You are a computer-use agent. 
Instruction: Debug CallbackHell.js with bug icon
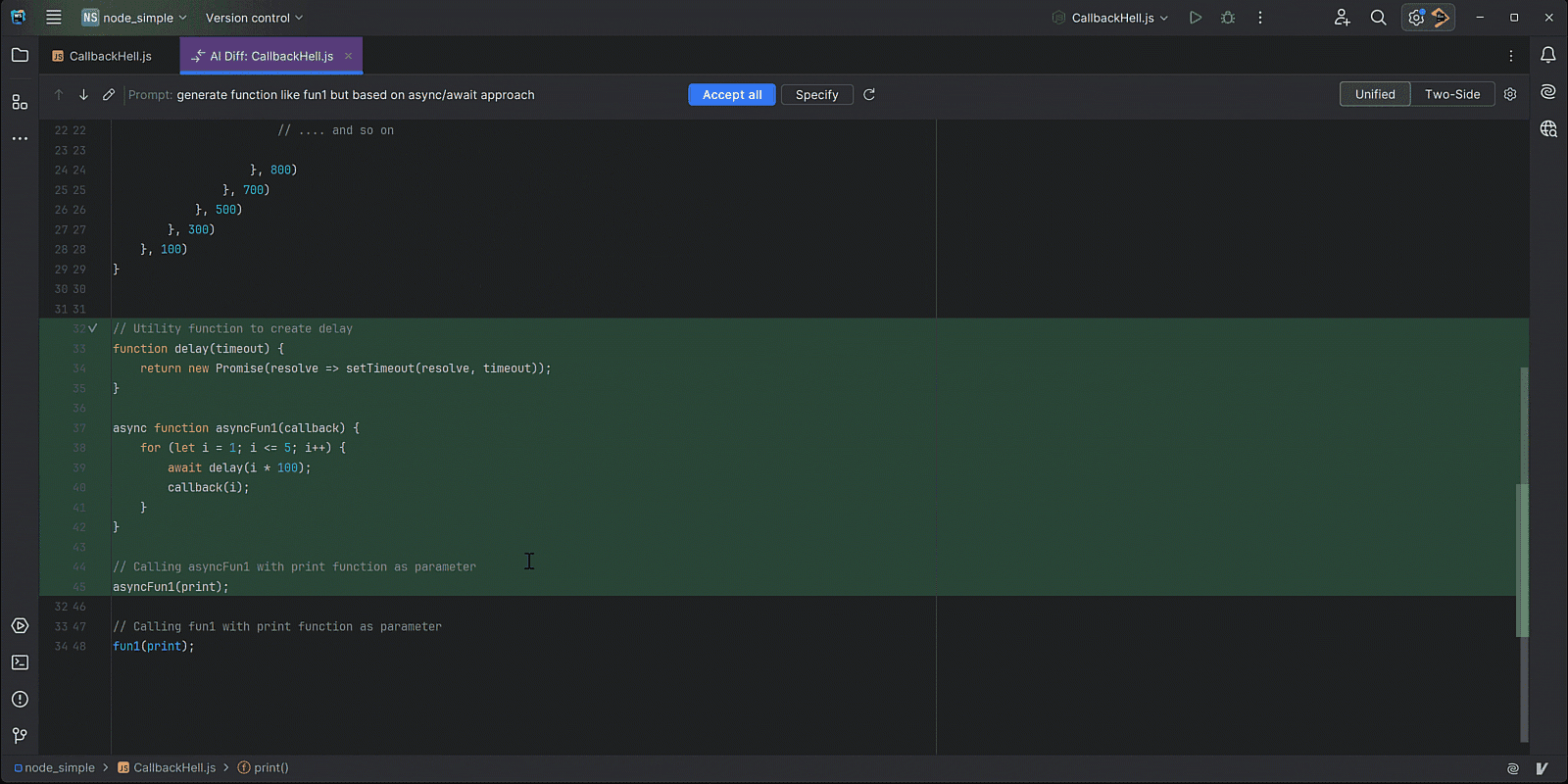coord(1228,18)
